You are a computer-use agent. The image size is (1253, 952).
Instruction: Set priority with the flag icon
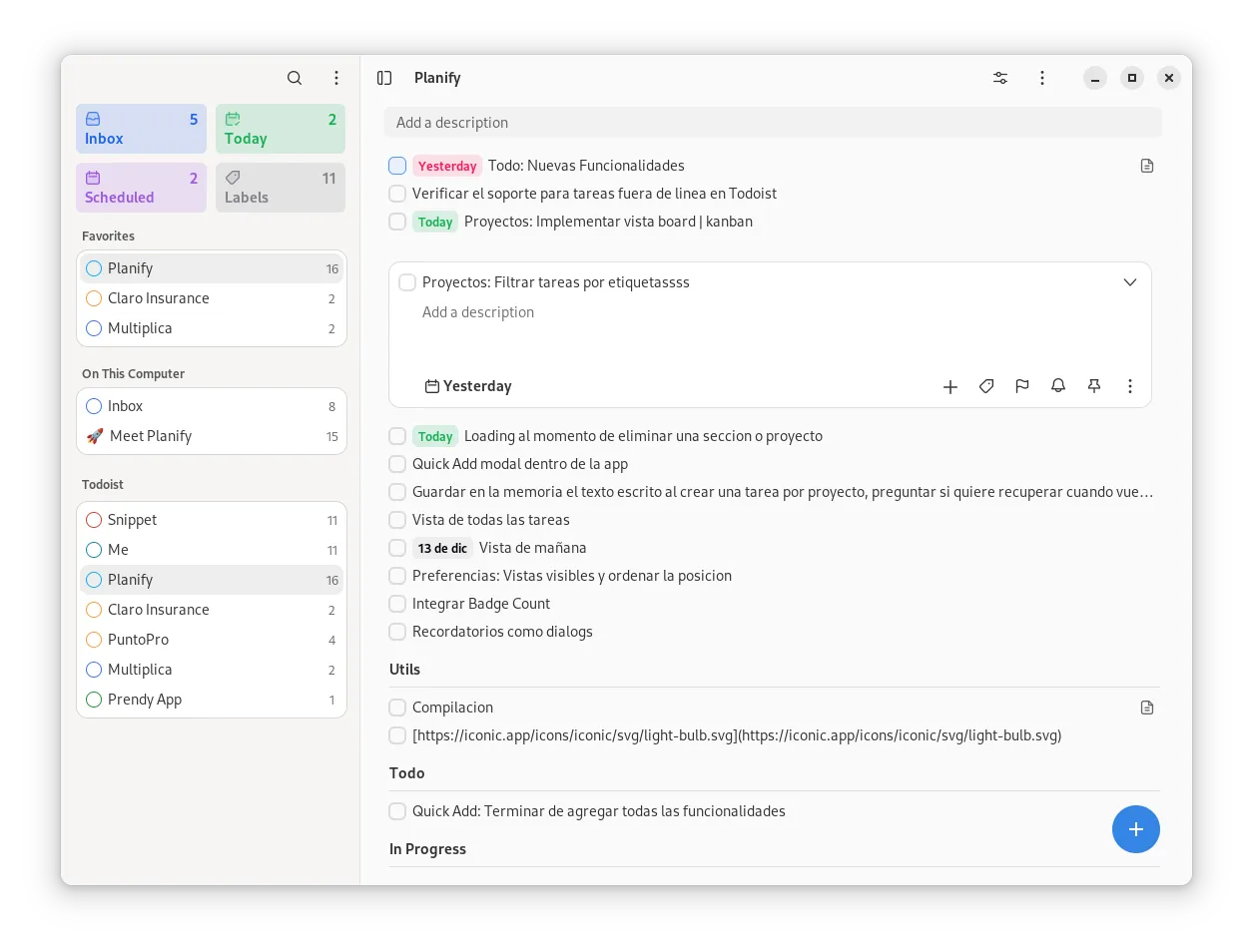click(1022, 386)
